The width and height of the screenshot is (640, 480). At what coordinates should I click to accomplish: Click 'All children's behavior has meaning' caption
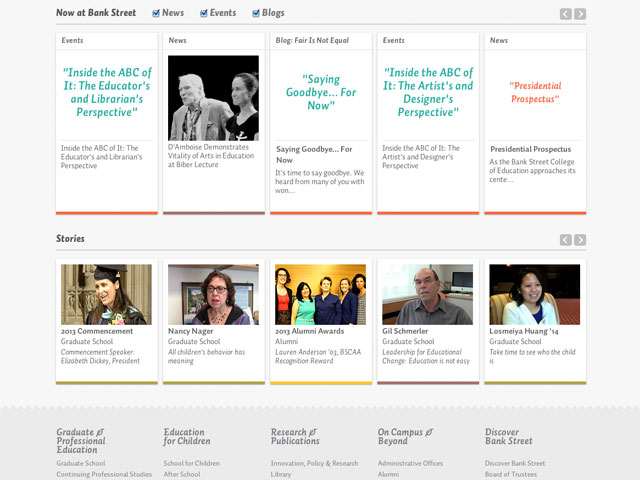pyautogui.click(x=206, y=356)
